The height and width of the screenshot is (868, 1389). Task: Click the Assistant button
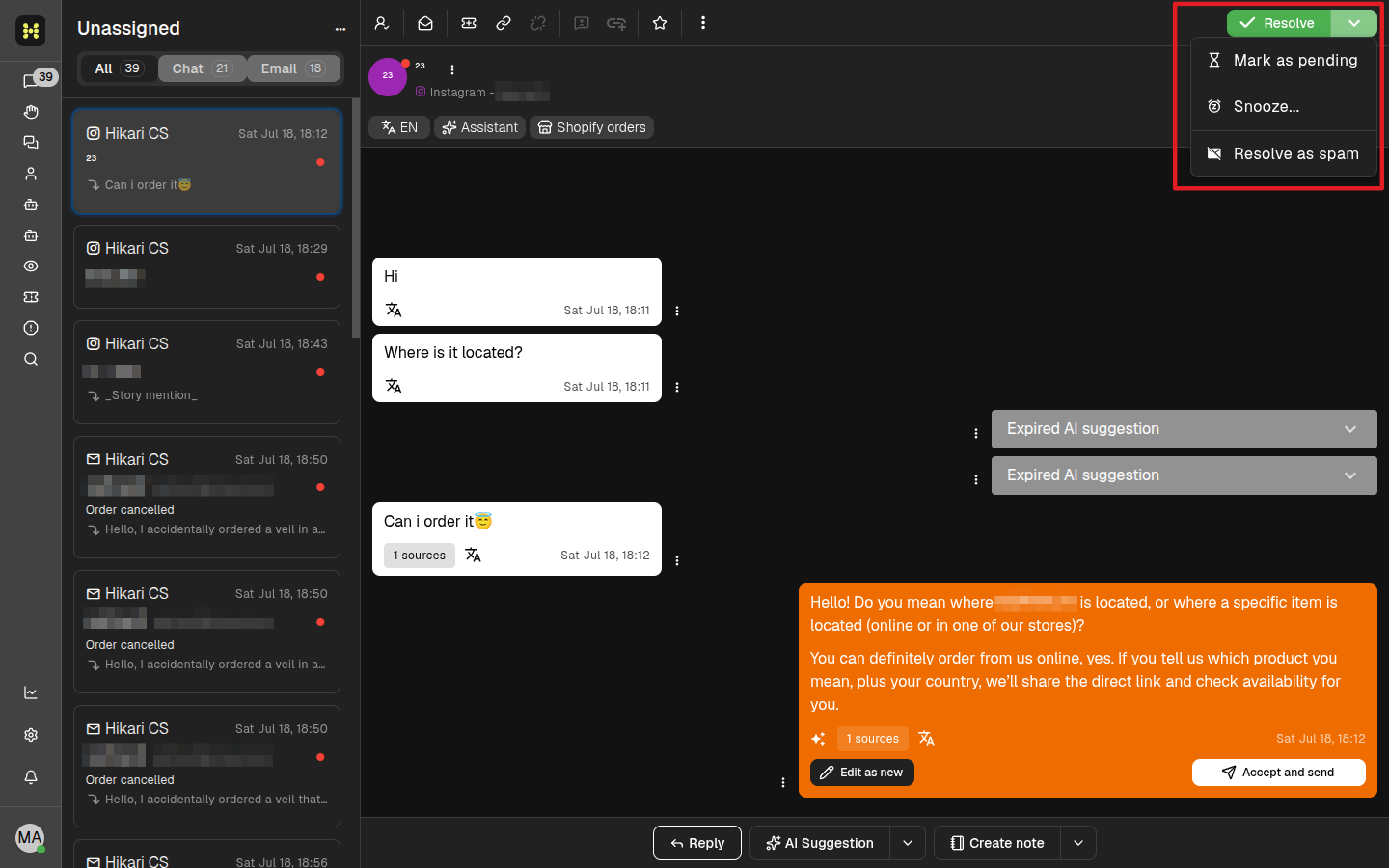[x=479, y=127]
